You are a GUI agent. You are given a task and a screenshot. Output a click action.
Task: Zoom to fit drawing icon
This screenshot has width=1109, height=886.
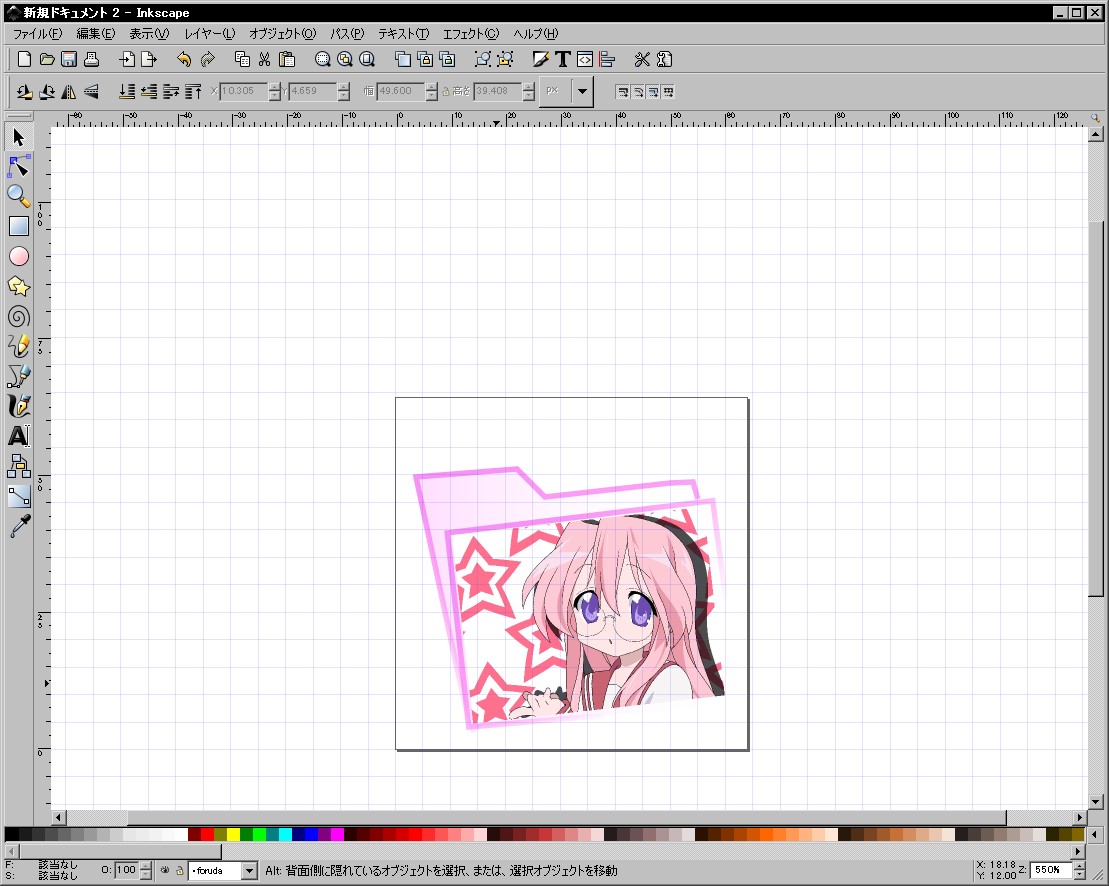pos(344,59)
